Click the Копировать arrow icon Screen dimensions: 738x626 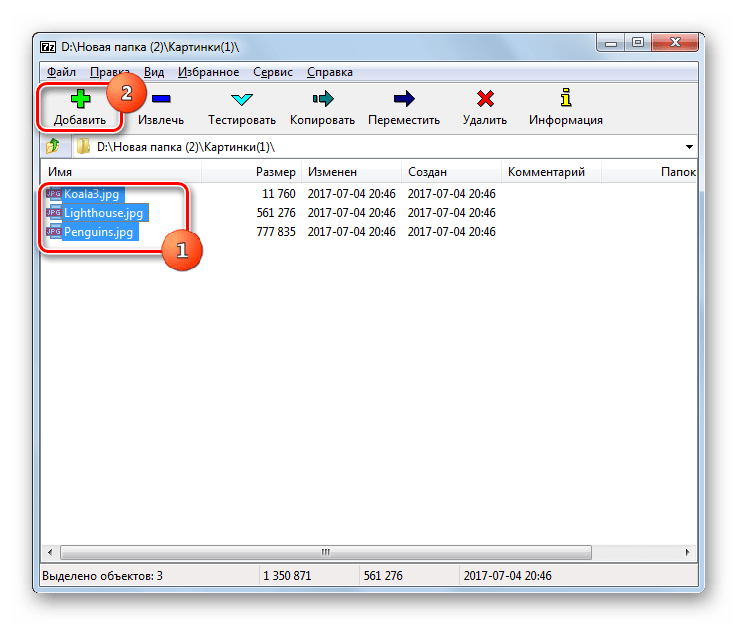323,99
